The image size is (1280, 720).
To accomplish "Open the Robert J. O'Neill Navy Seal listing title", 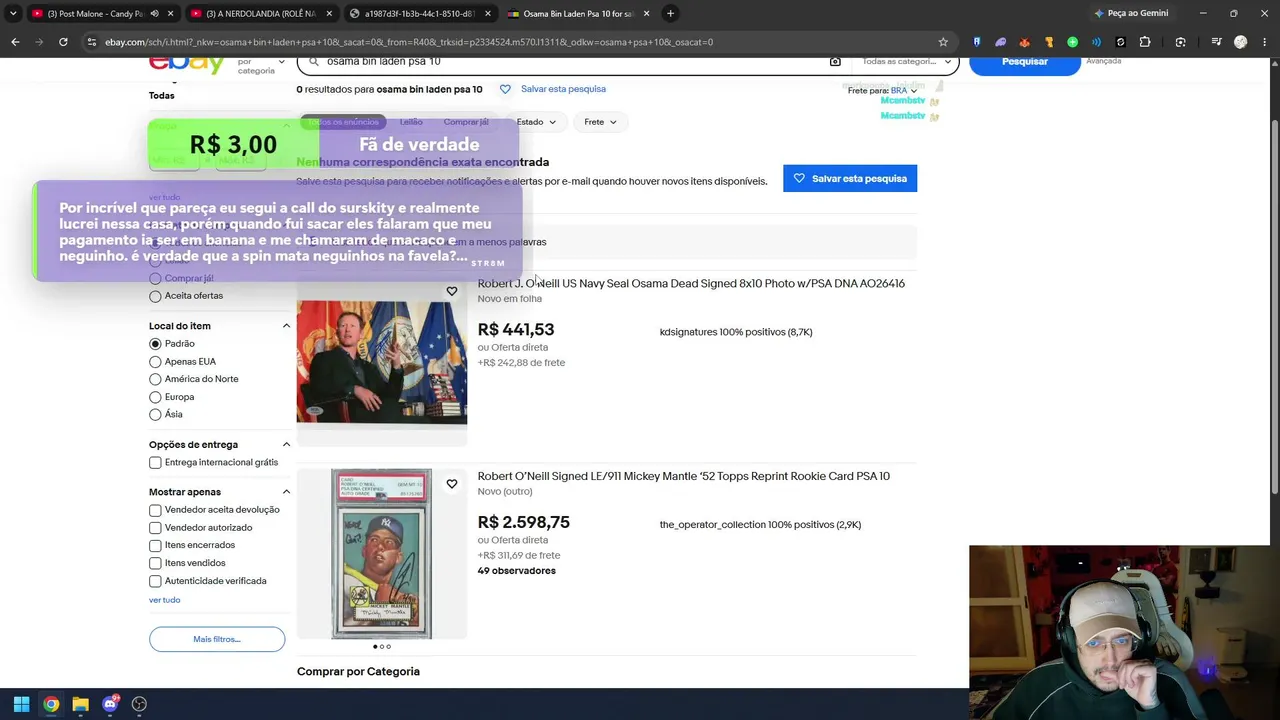I will (691, 284).
